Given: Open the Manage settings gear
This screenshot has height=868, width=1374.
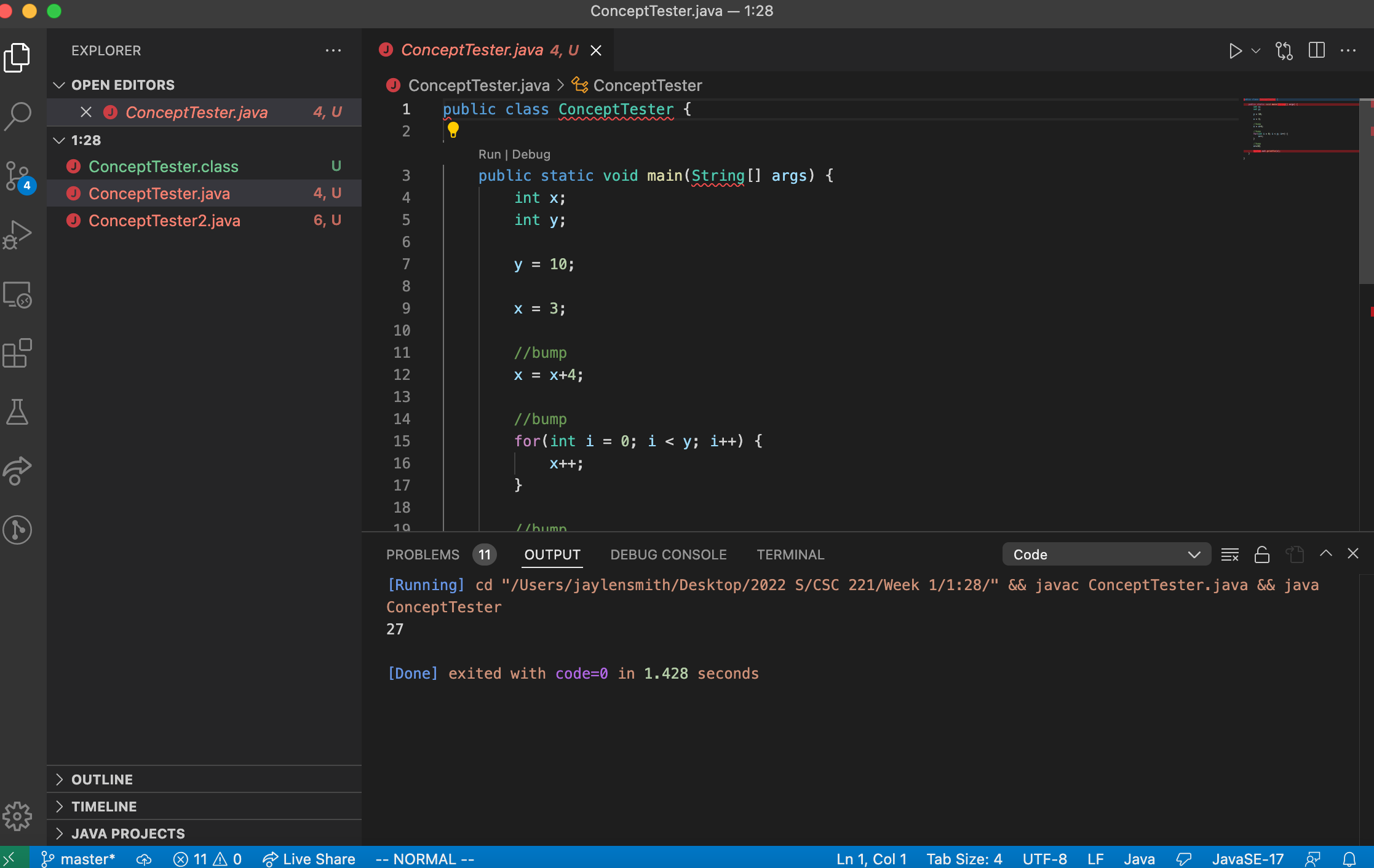Looking at the screenshot, I should 18,816.
